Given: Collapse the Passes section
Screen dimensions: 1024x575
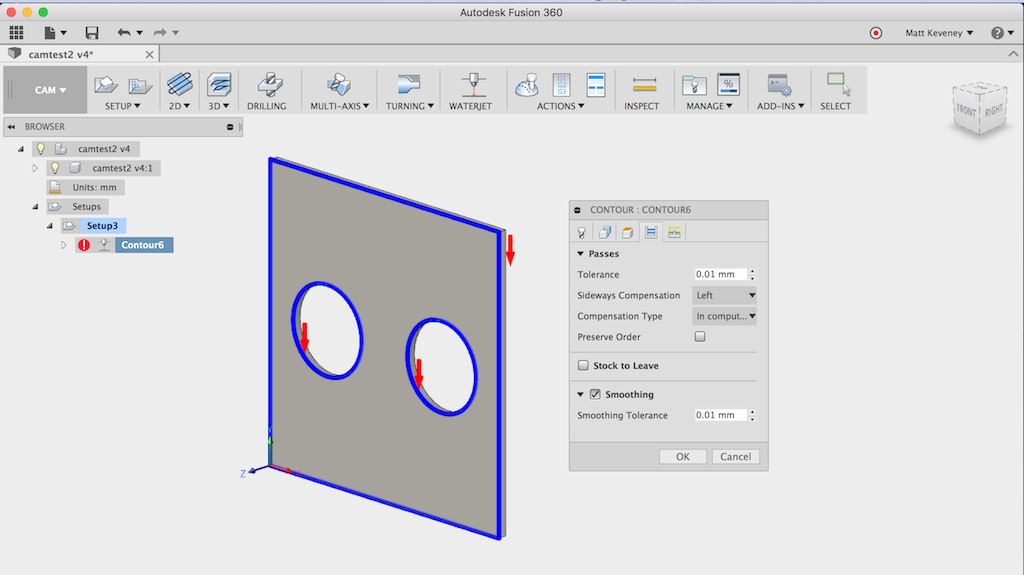Looking at the screenshot, I should point(580,254).
